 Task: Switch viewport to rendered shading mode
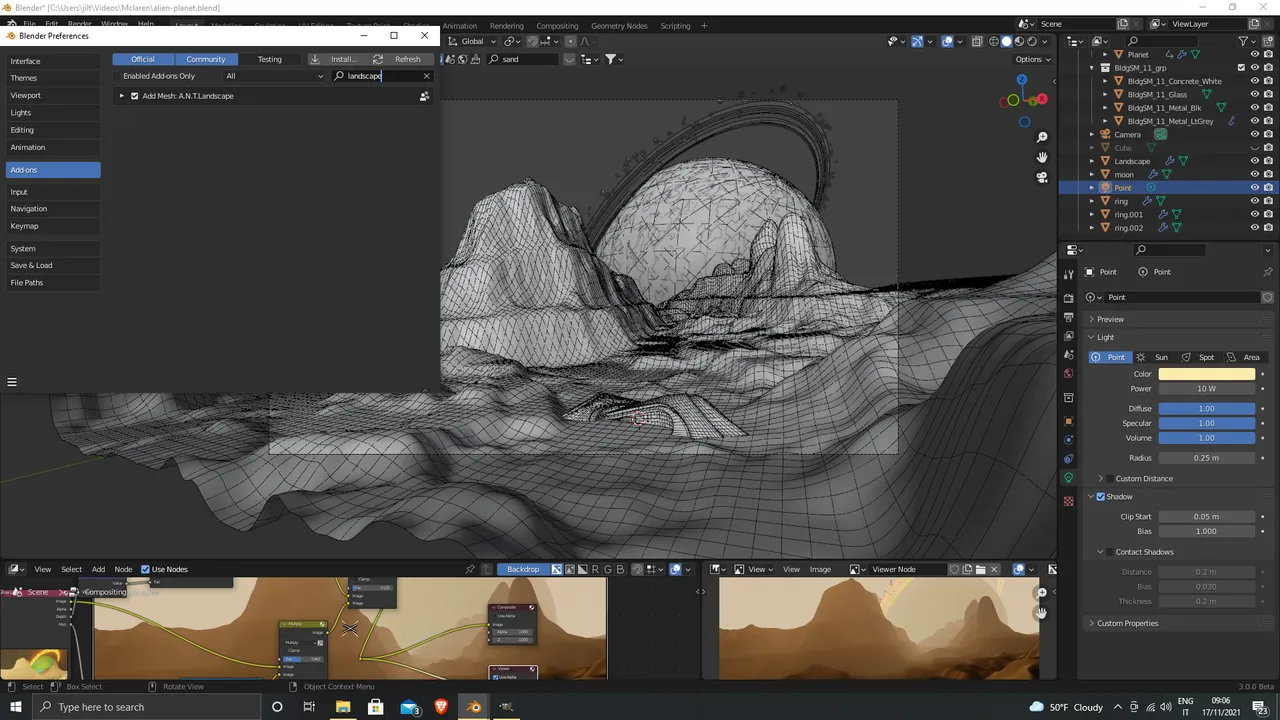tap(1033, 41)
